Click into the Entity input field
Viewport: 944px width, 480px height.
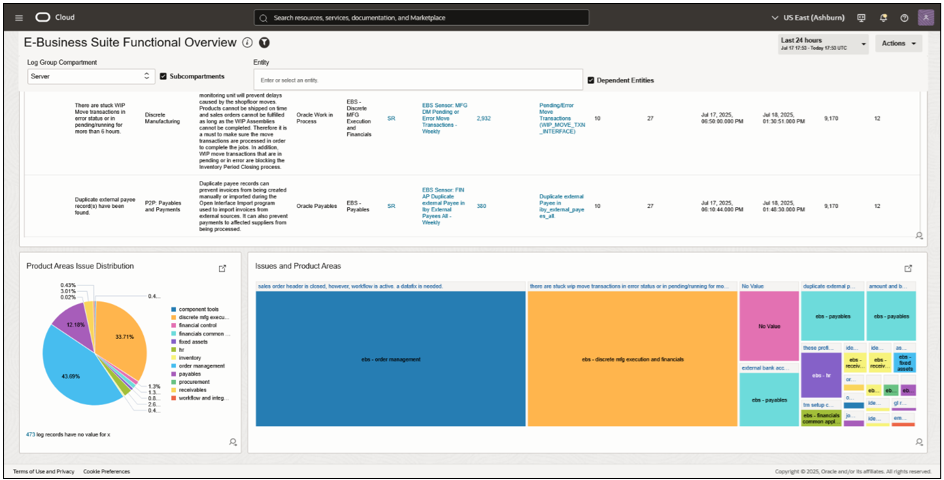click(418, 79)
